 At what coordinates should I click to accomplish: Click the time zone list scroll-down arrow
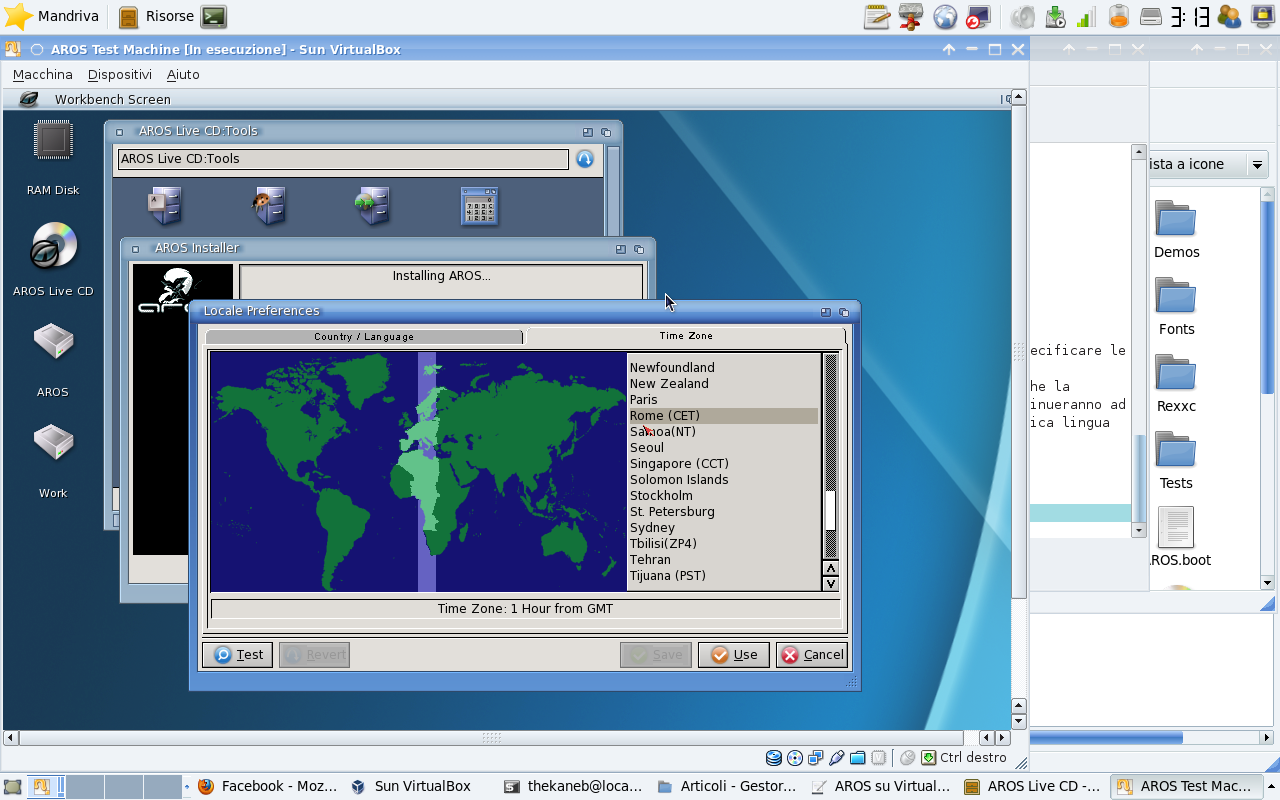coord(830,583)
